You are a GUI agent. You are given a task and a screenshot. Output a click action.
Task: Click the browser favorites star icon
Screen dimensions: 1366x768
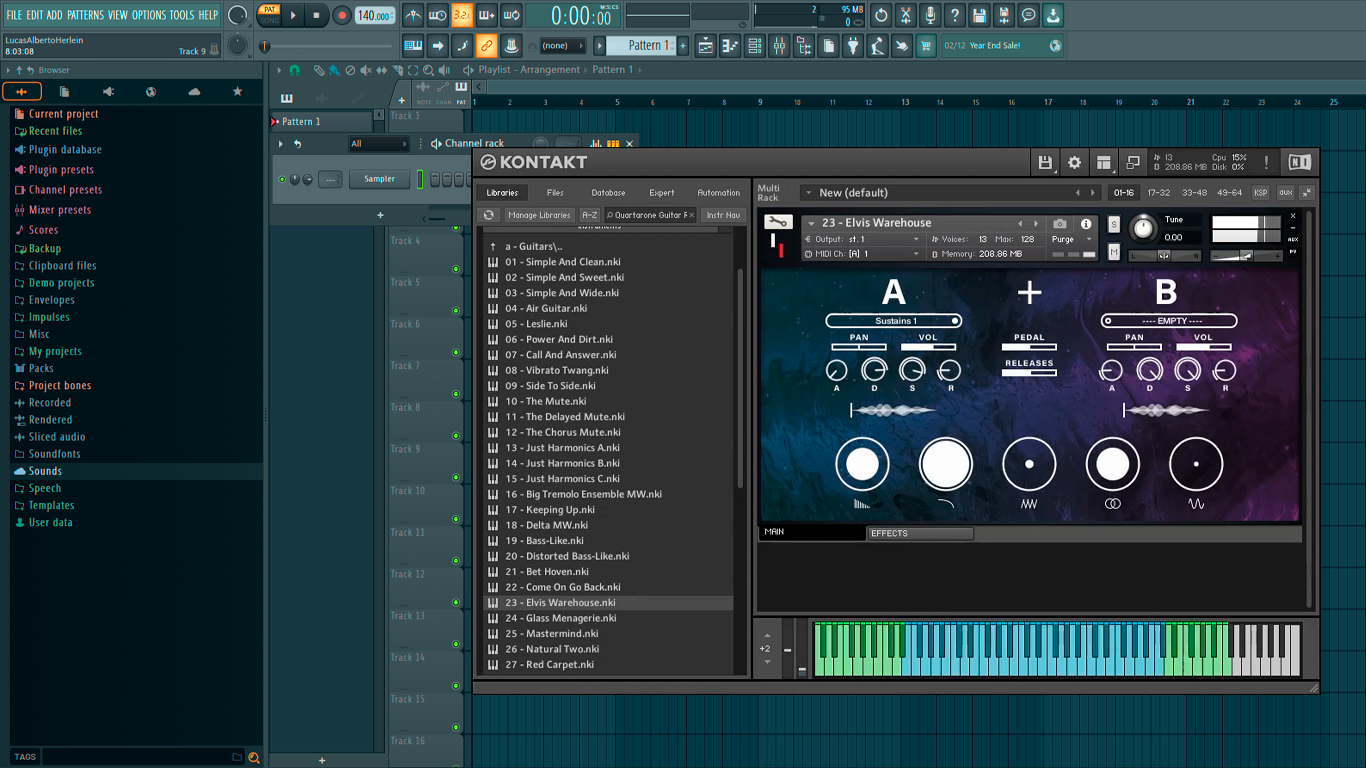tap(237, 92)
